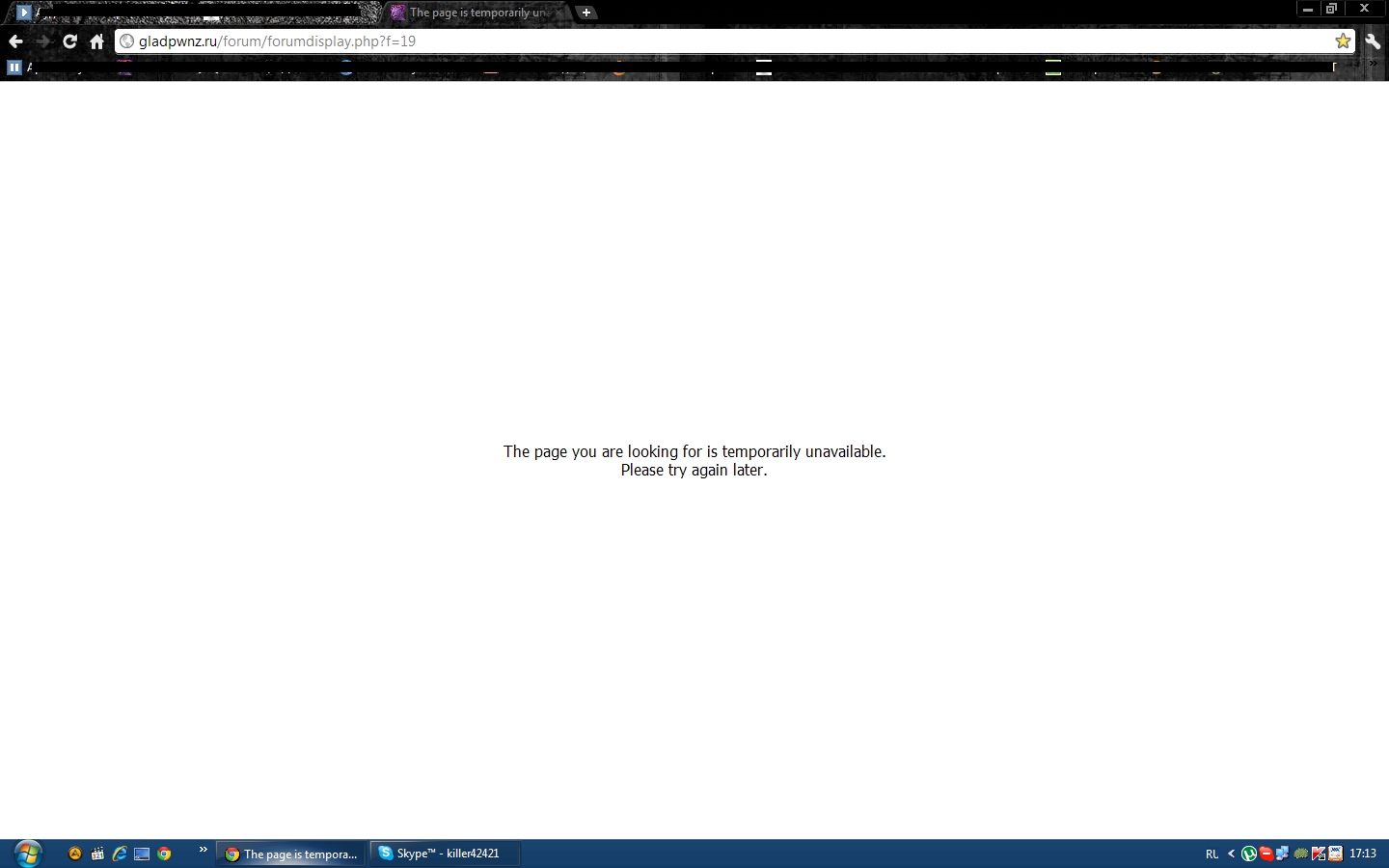
Task: Open the keyboard language indicator
Action: pyautogui.click(x=1212, y=854)
